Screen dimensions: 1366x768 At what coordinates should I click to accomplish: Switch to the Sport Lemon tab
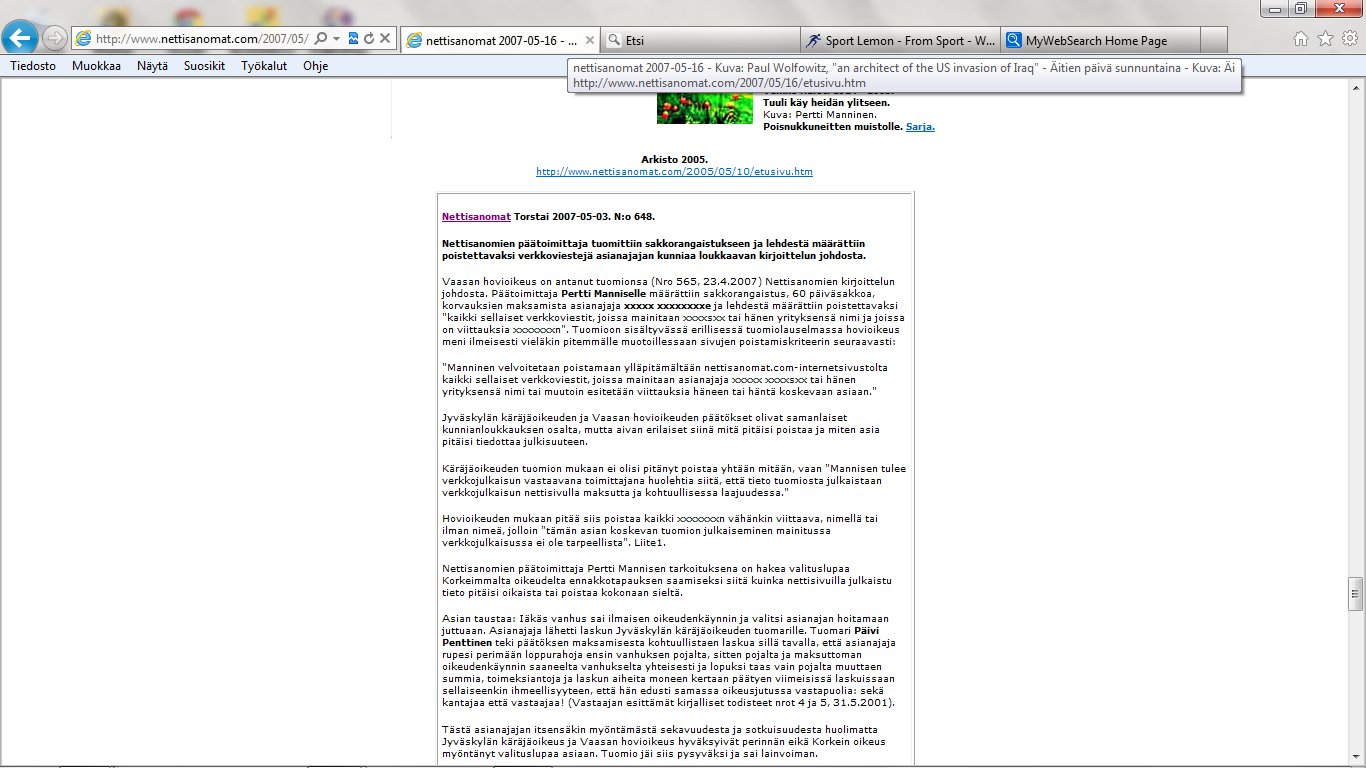pyautogui.click(x=900, y=40)
